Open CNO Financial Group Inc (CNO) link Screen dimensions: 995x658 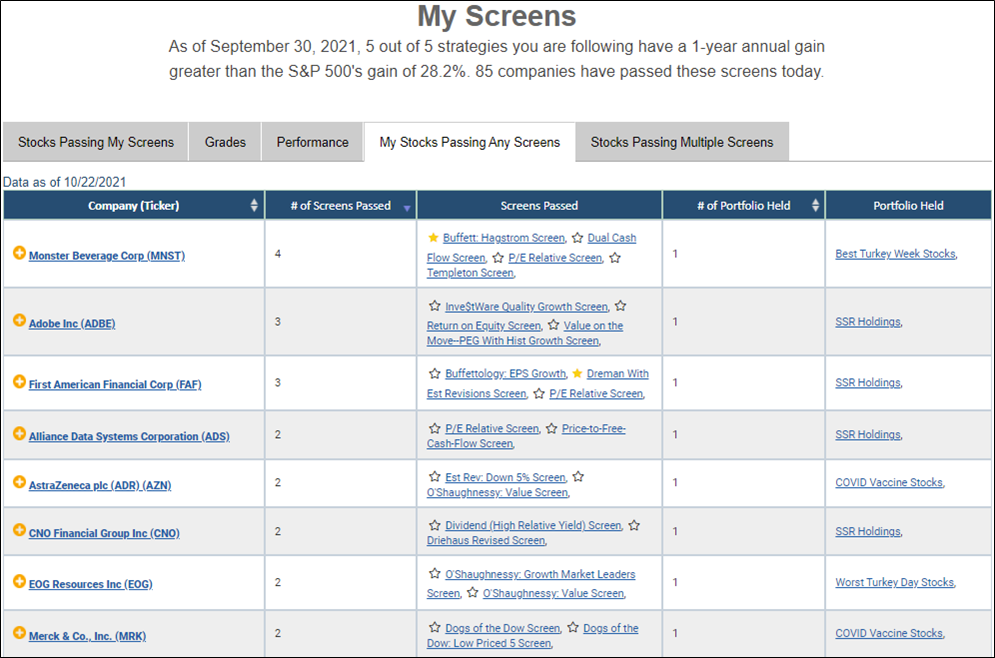coord(104,534)
